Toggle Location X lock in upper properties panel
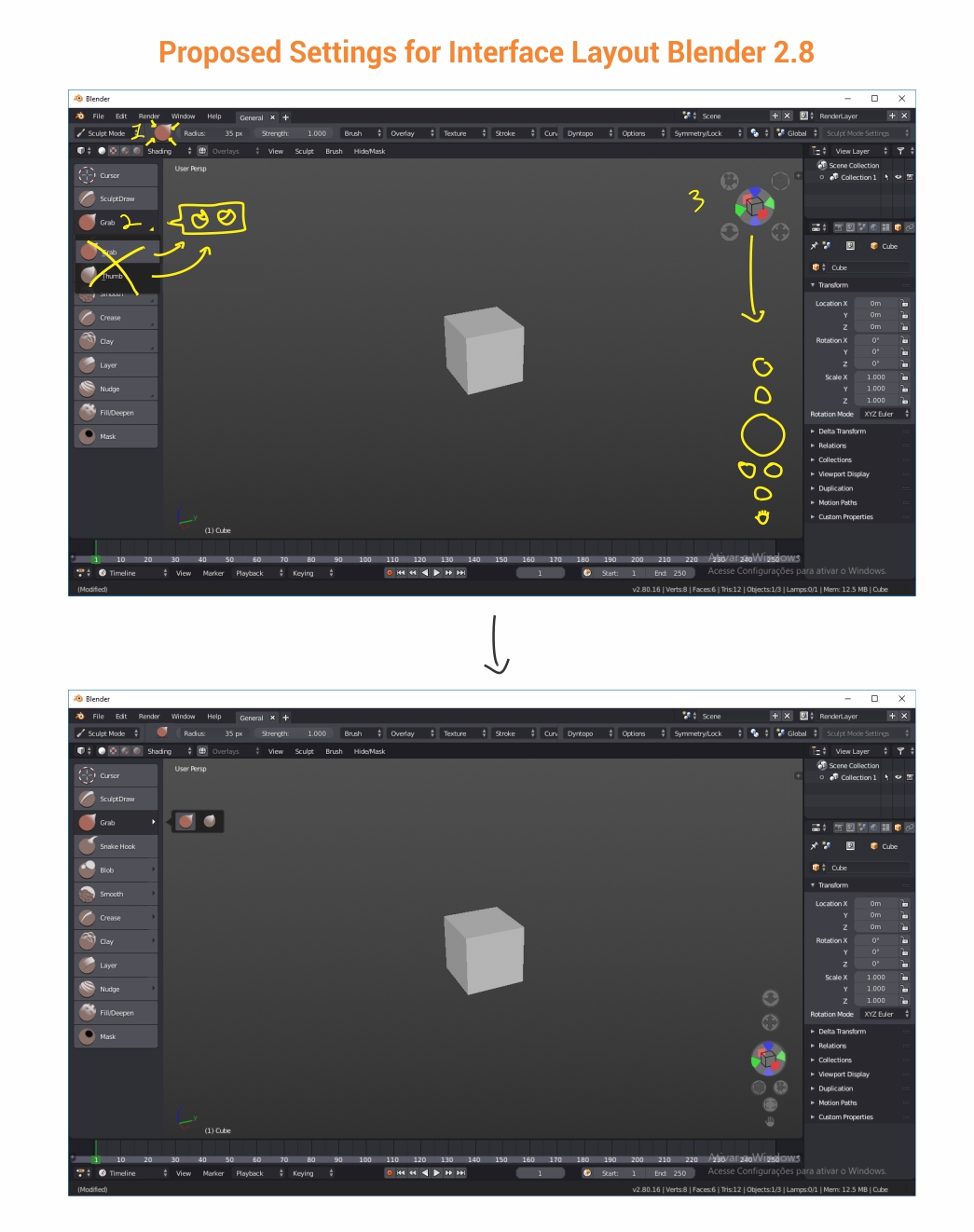Viewport: 974px width, 1232px height. (904, 303)
